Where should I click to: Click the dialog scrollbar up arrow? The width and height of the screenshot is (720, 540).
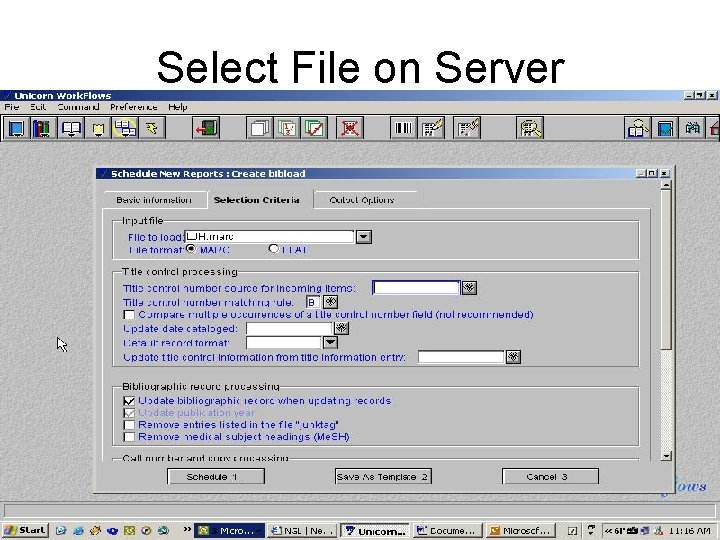tap(666, 185)
